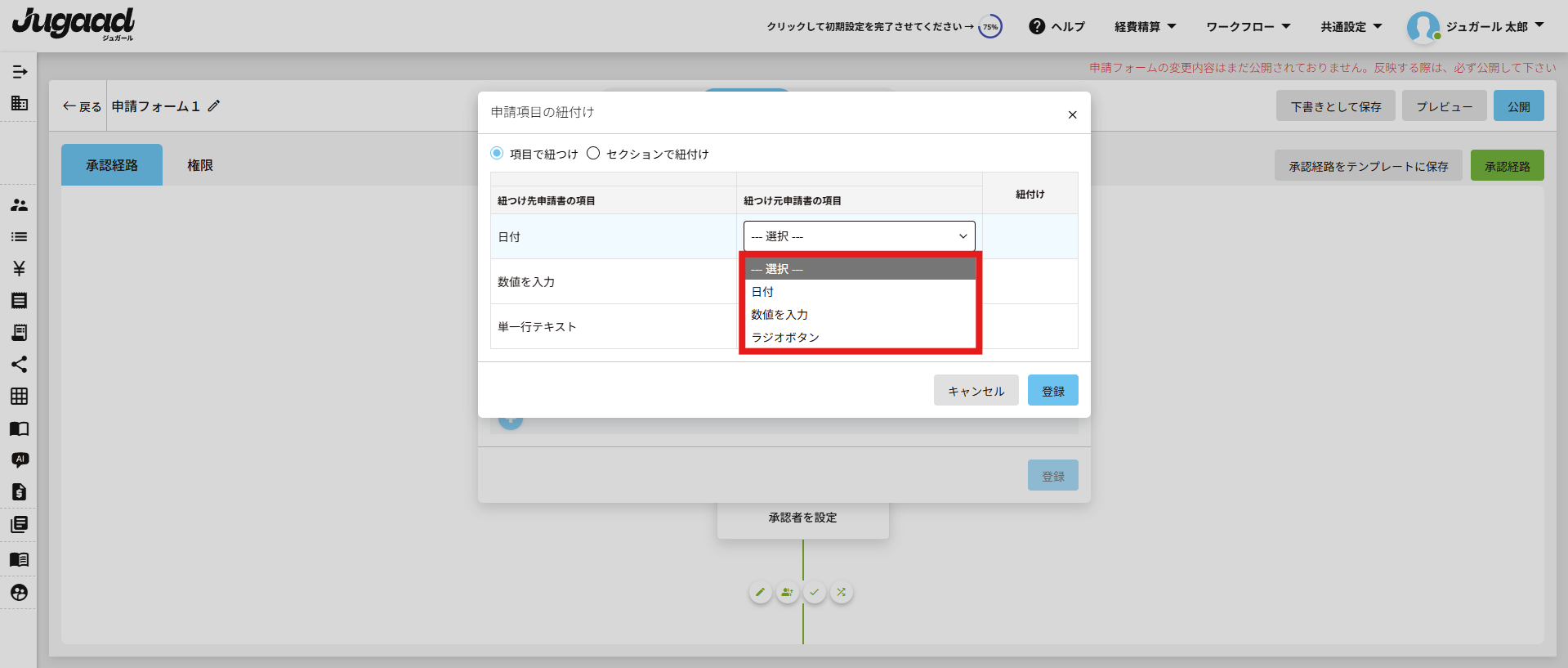The height and width of the screenshot is (668, 1568).
Task: Click the yen currency icon in sidebar
Action: (x=19, y=268)
